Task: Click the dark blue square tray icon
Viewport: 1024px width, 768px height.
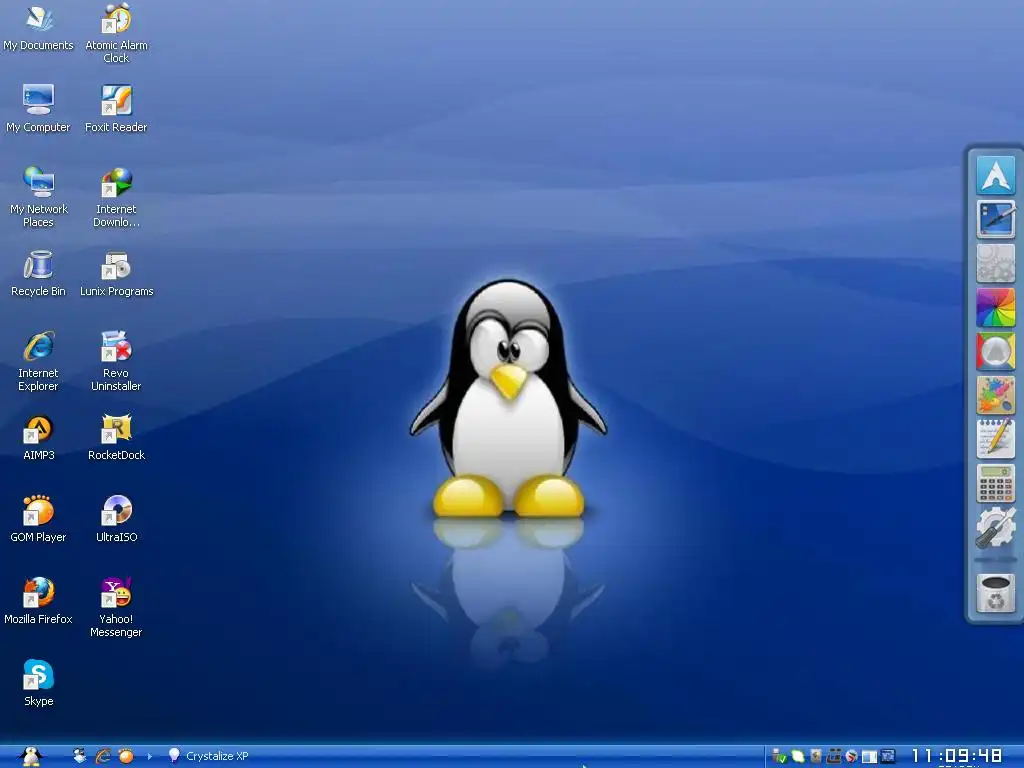Action: [x=888, y=756]
